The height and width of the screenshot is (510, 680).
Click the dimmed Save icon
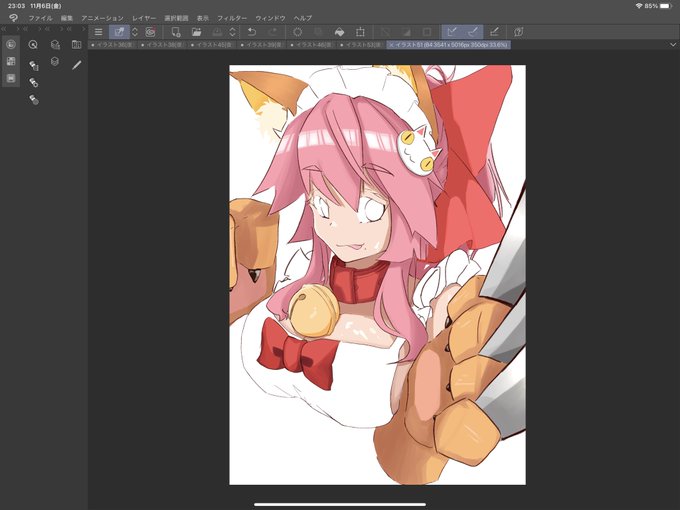pos(217,32)
